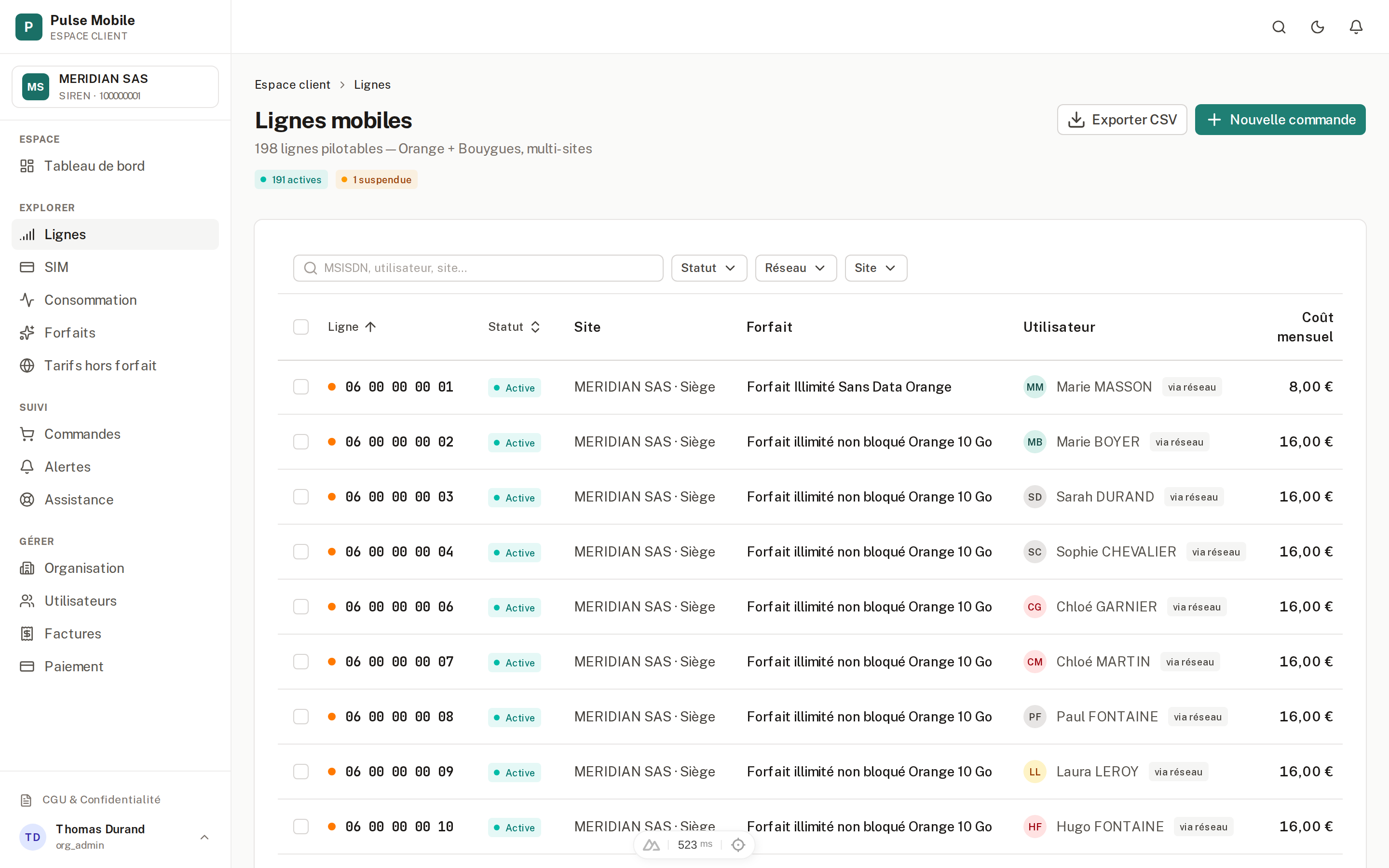
Task: Open the Réseau filter dropdown
Action: tap(795, 268)
